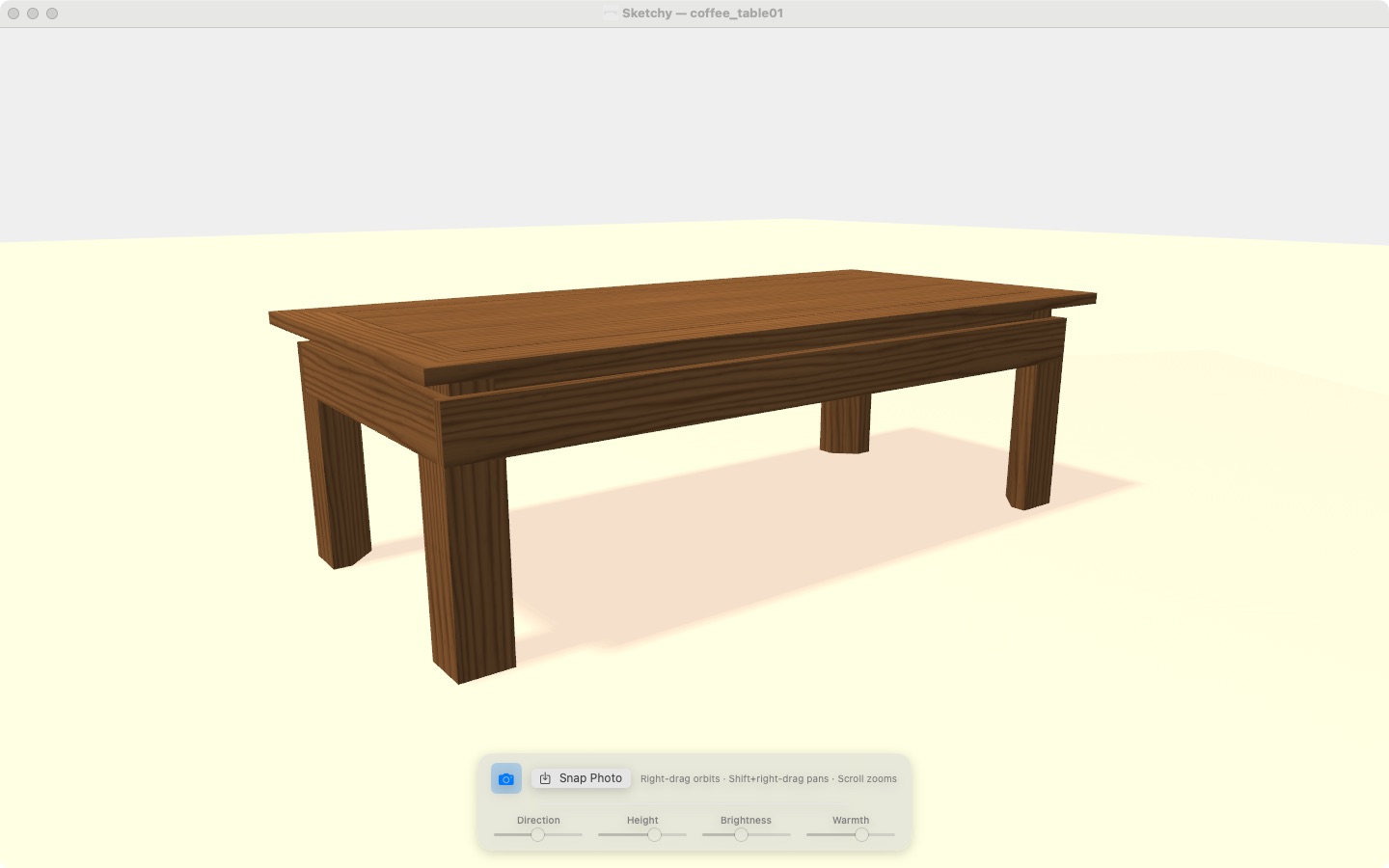Minimize the Sketchy window

click(x=33, y=14)
